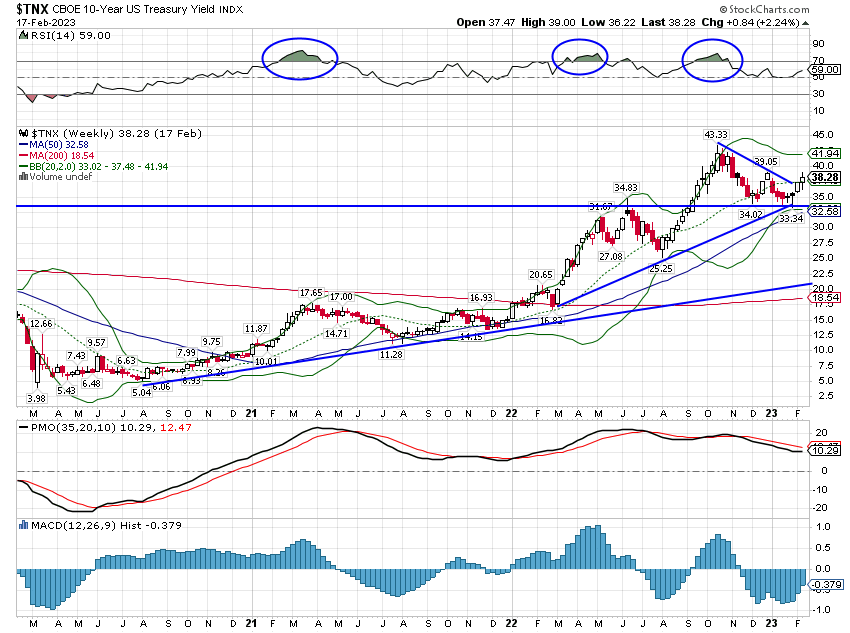Viewport: 850px width, 633px height.
Task: Click the MA(200) 18.54 legend entry
Action: (61, 156)
